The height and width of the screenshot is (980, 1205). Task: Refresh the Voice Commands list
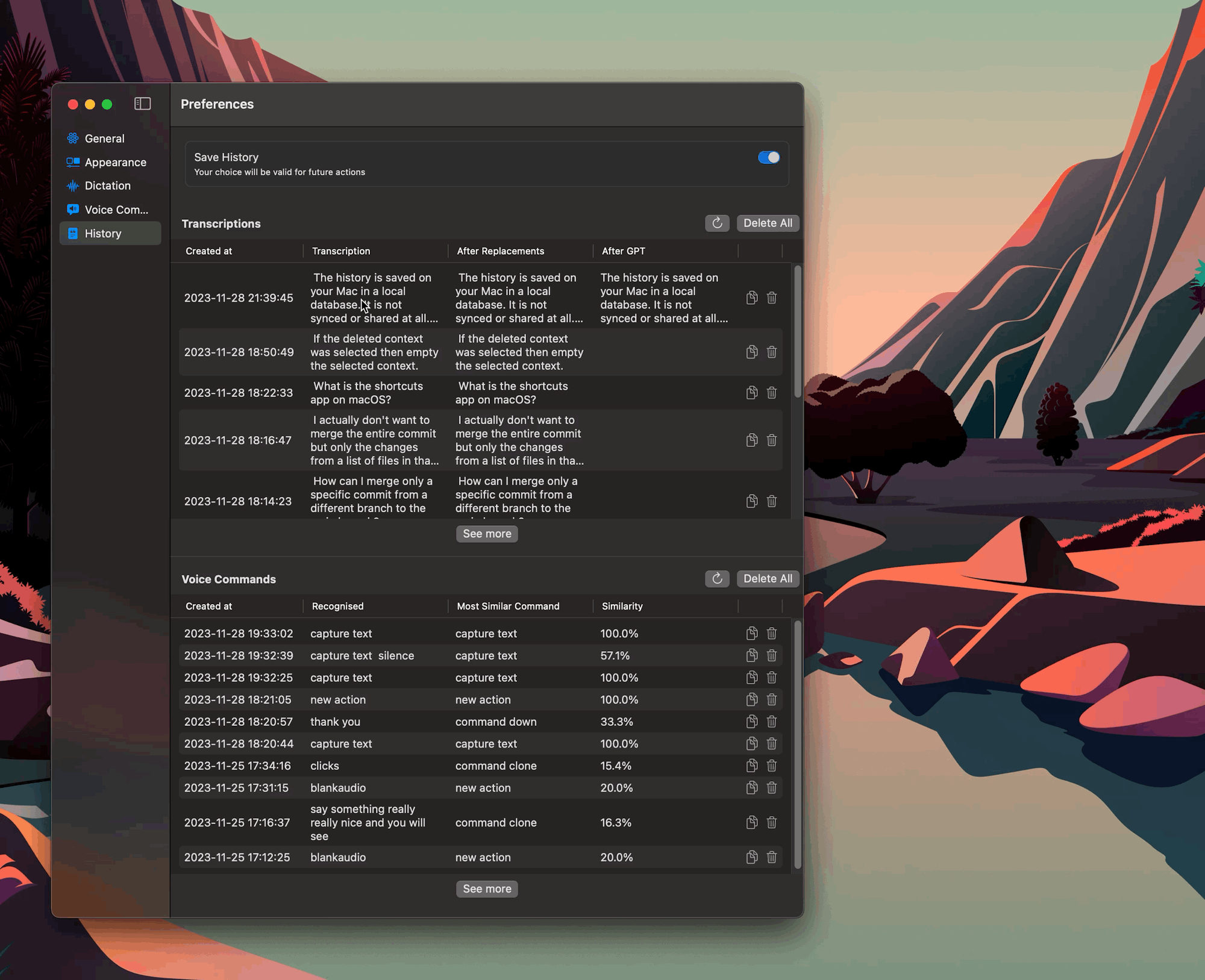[x=717, y=578]
